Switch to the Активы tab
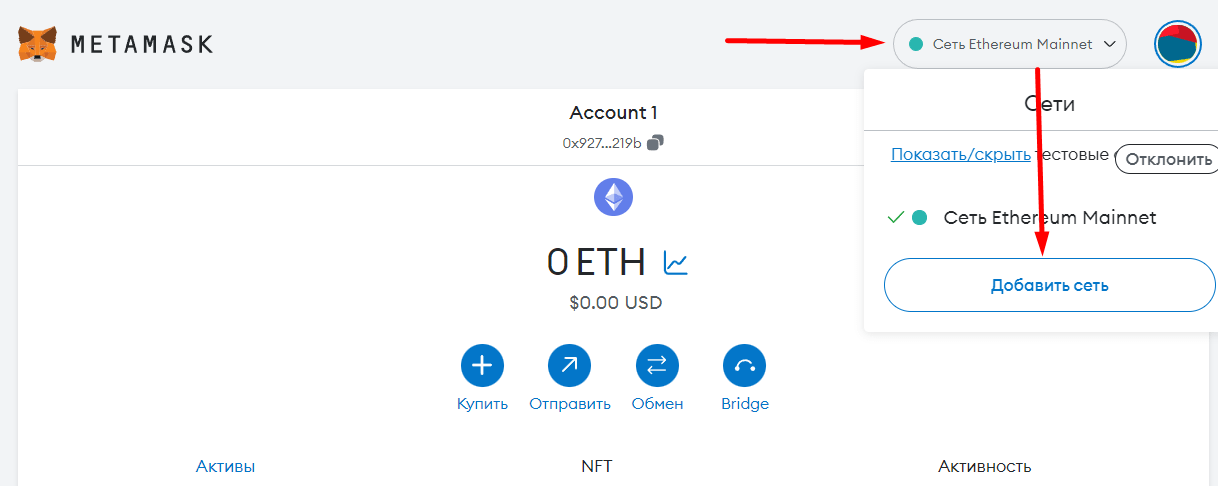The image size is (1218, 486). [x=225, y=466]
